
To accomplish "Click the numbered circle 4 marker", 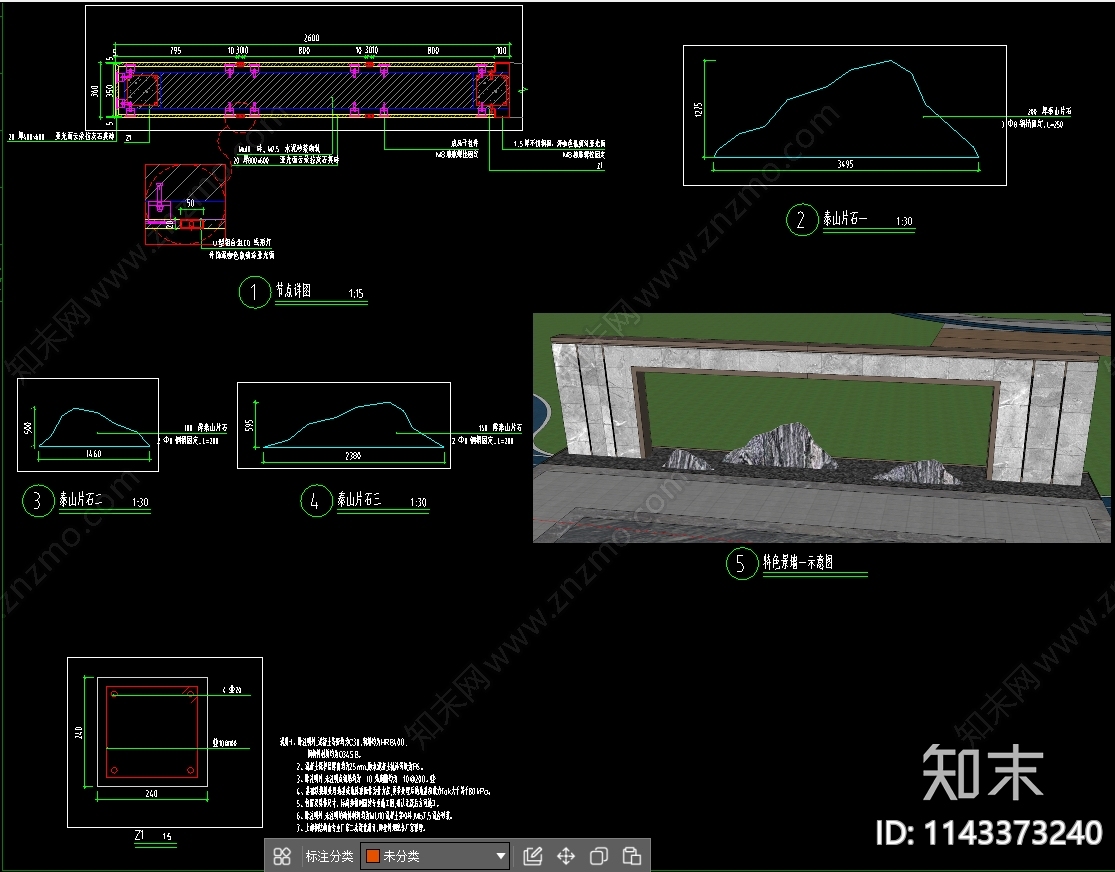I will click(x=315, y=501).
